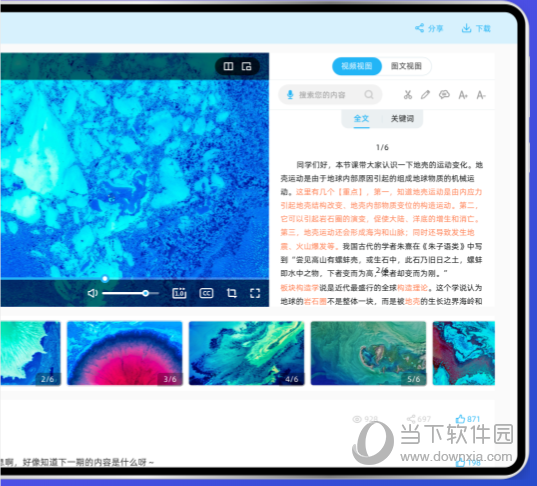Image resolution: width=537 pixels, height=486 pixels.
Task: Increase transcript font size with A+
Action: [463, 95]
